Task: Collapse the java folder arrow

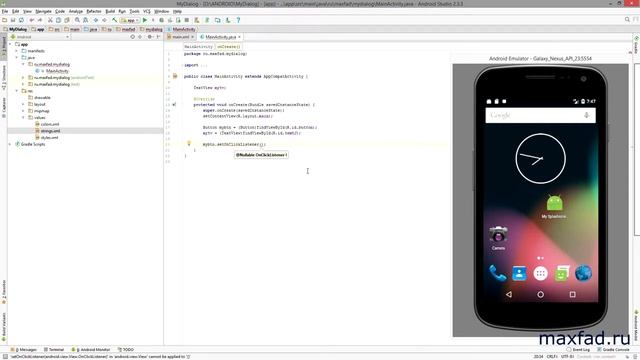Action: point(17,58)
